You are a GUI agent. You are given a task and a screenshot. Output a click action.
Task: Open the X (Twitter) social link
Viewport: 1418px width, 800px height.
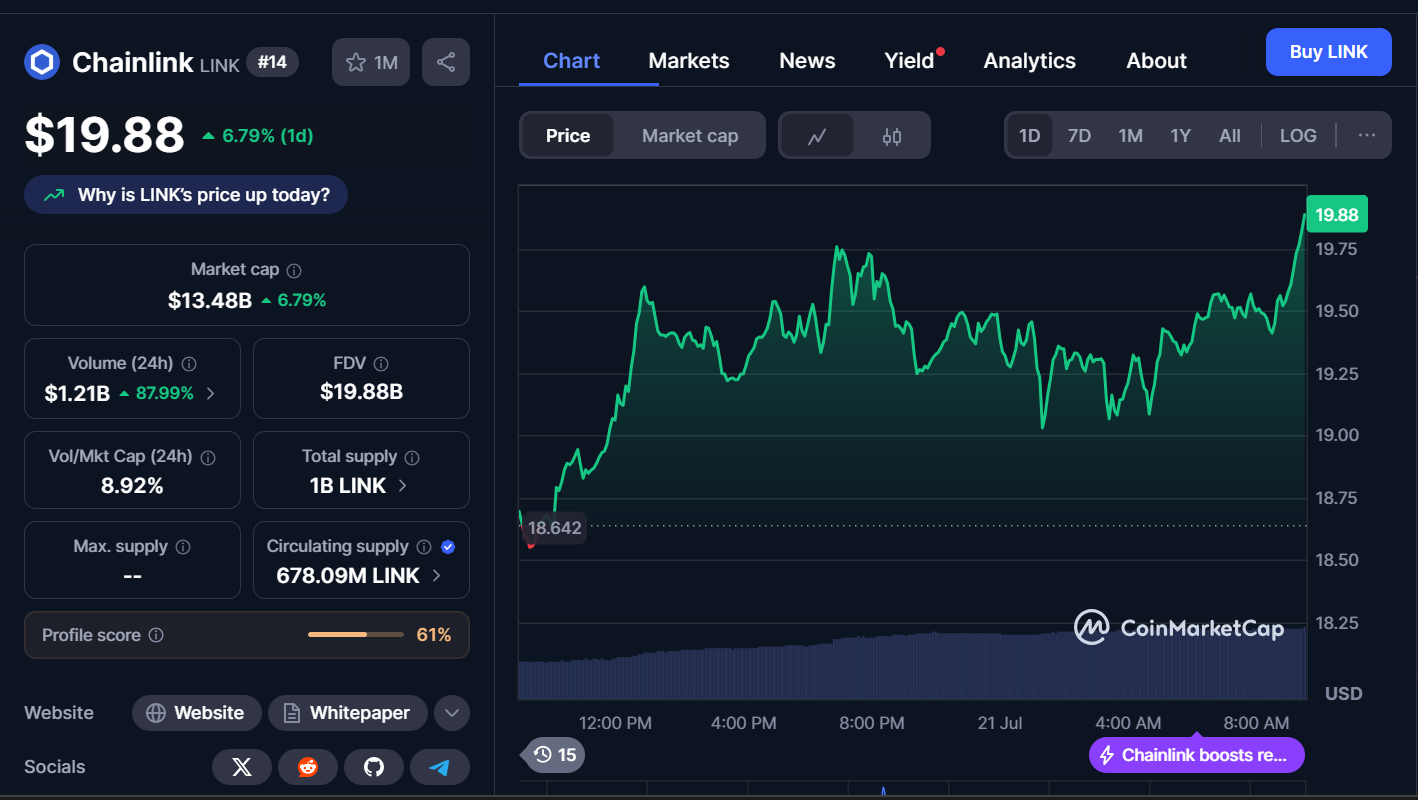point(242,767)
